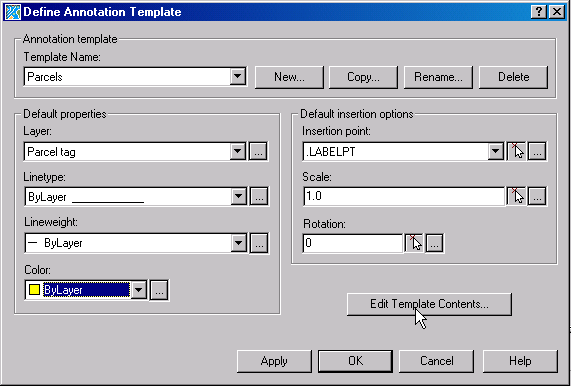Click the ellipsis button beside Layer
This screenshot has height=386, width=571.
pyautogui.click(x=258, y=151)
